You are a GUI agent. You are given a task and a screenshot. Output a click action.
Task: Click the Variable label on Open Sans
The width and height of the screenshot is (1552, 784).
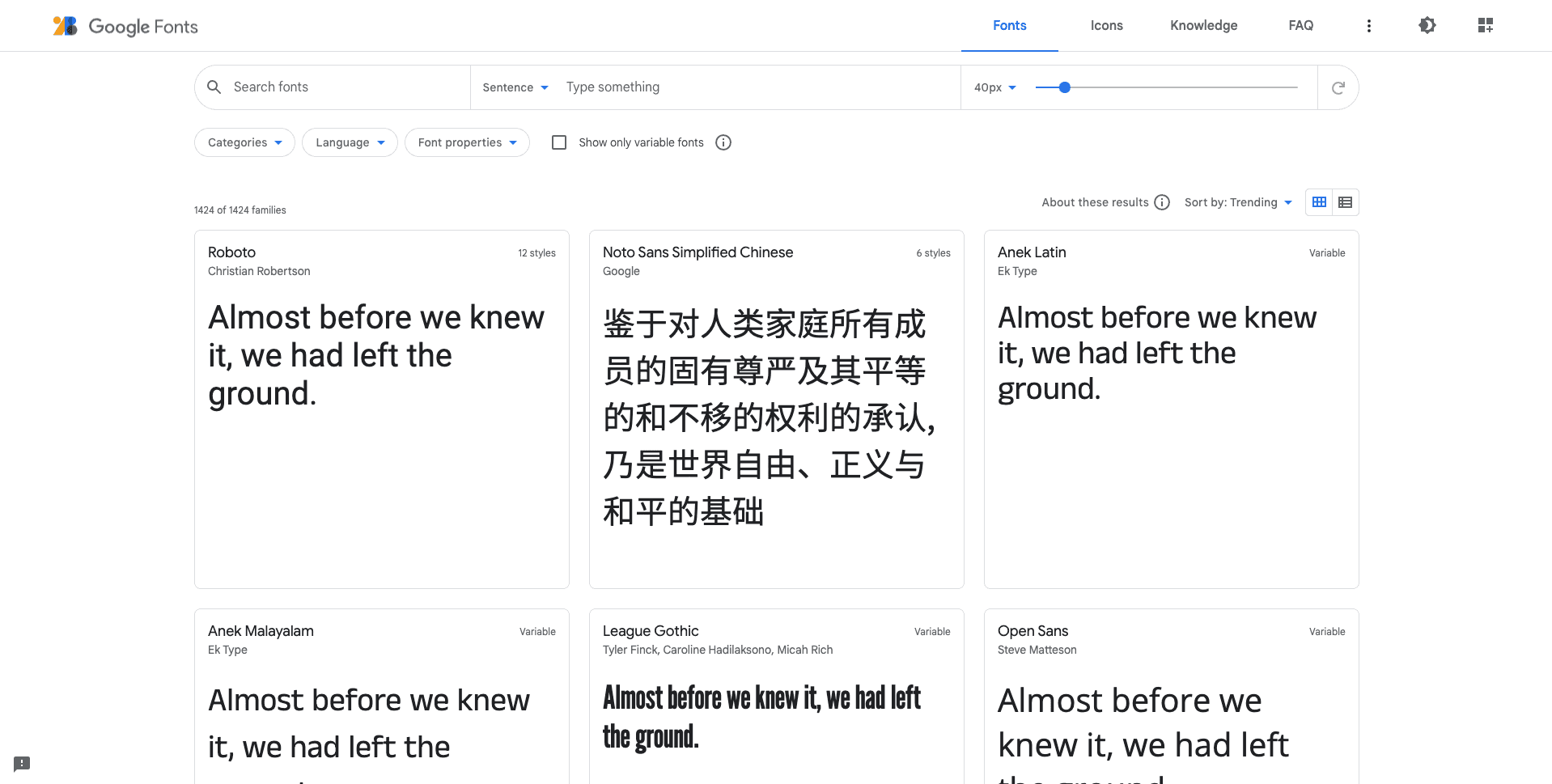click(x=1327, y=632)
